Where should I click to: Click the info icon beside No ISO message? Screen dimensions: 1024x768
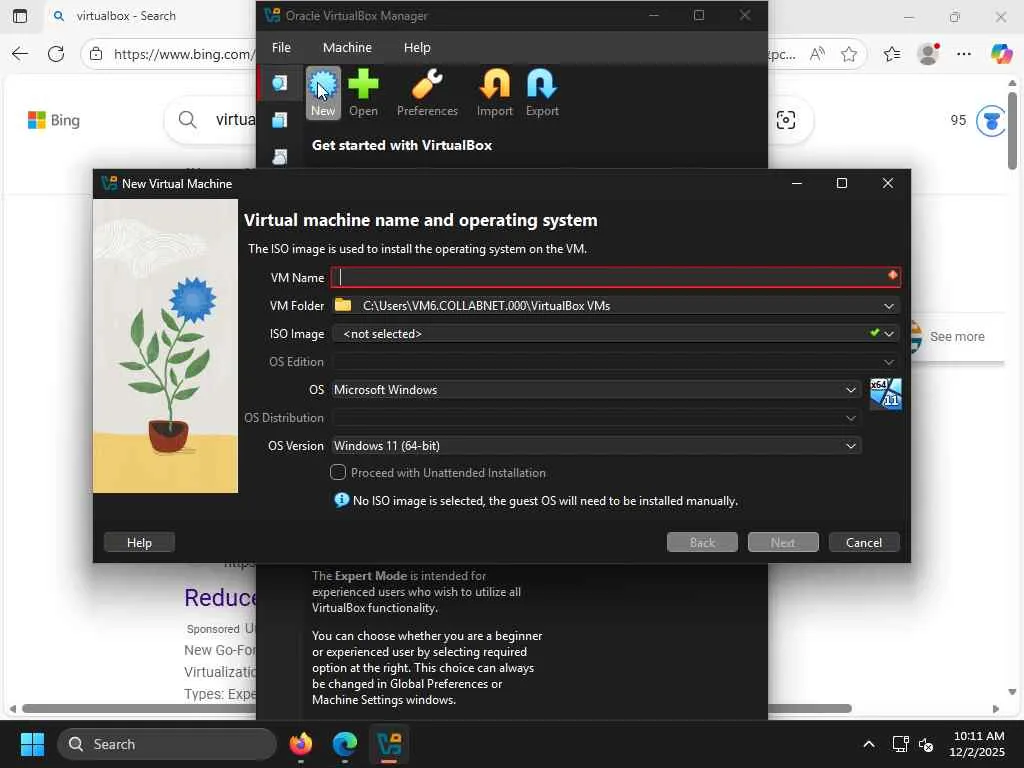tap(342, 500)
